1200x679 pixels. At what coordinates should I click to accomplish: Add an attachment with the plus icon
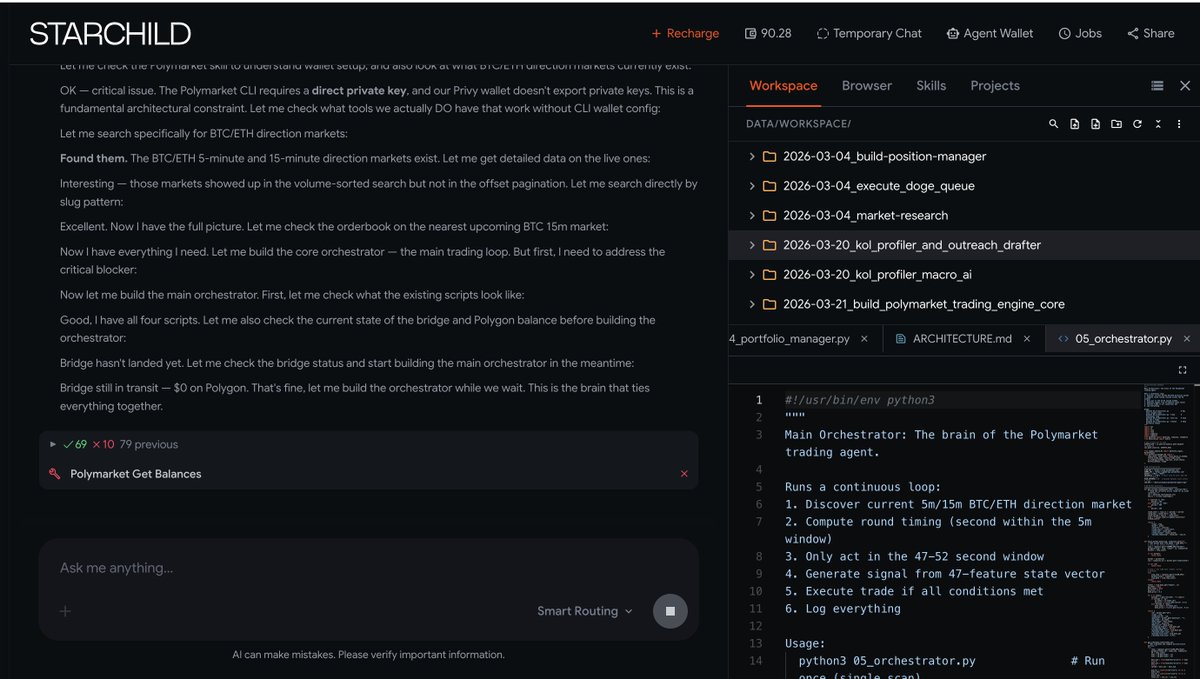click(65, 611)
